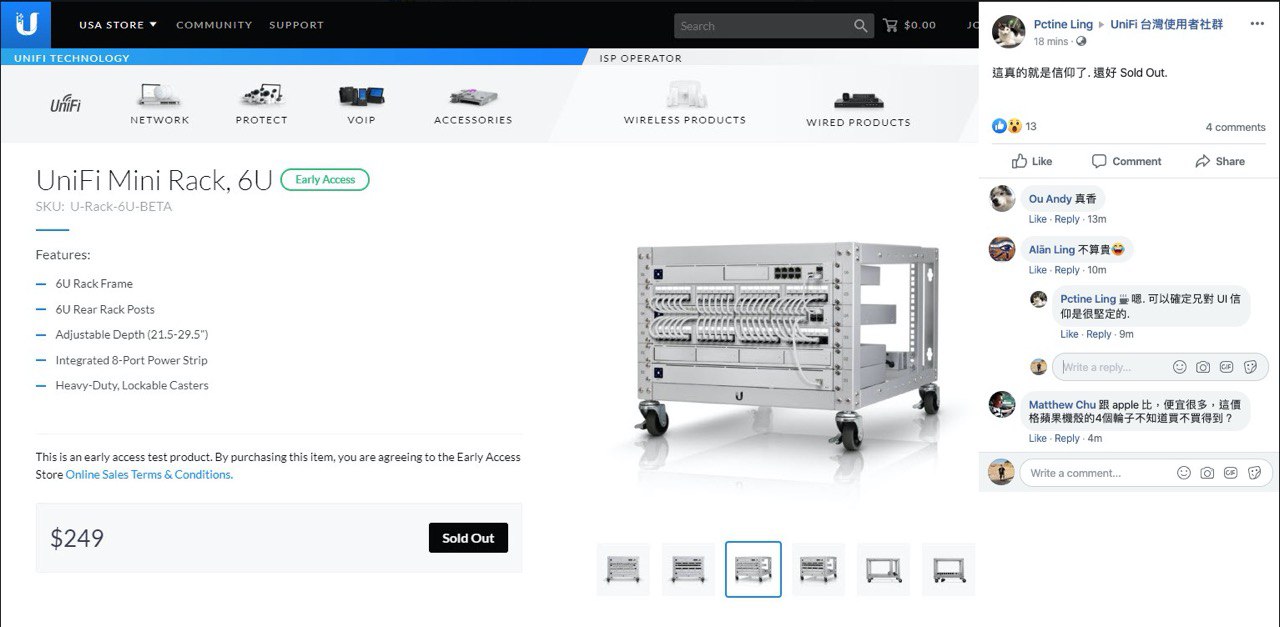Share the Facebook post

1220,161
